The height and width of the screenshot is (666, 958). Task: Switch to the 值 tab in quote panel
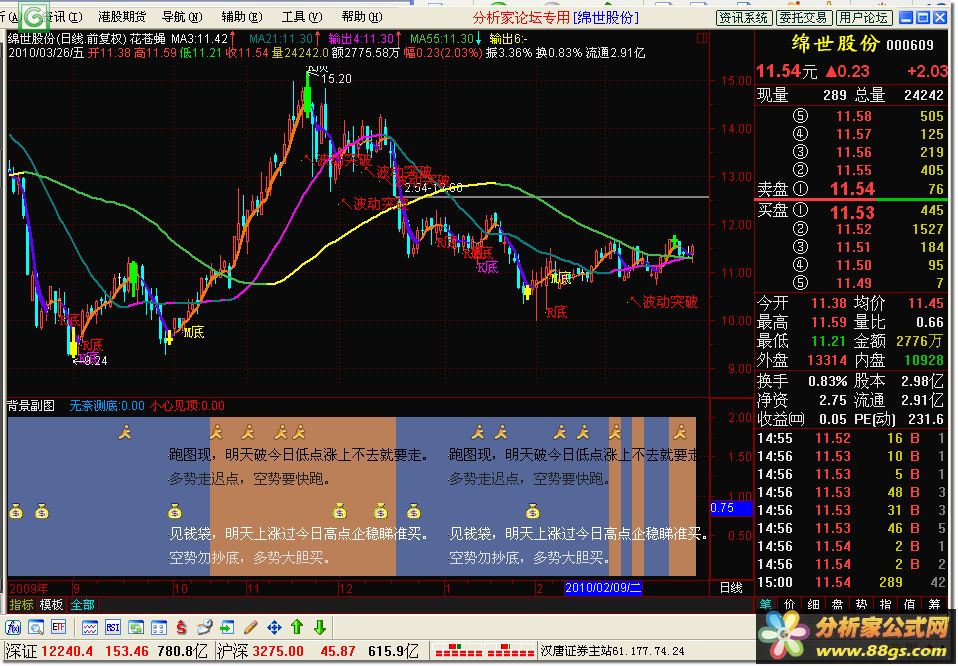point(910,604)
